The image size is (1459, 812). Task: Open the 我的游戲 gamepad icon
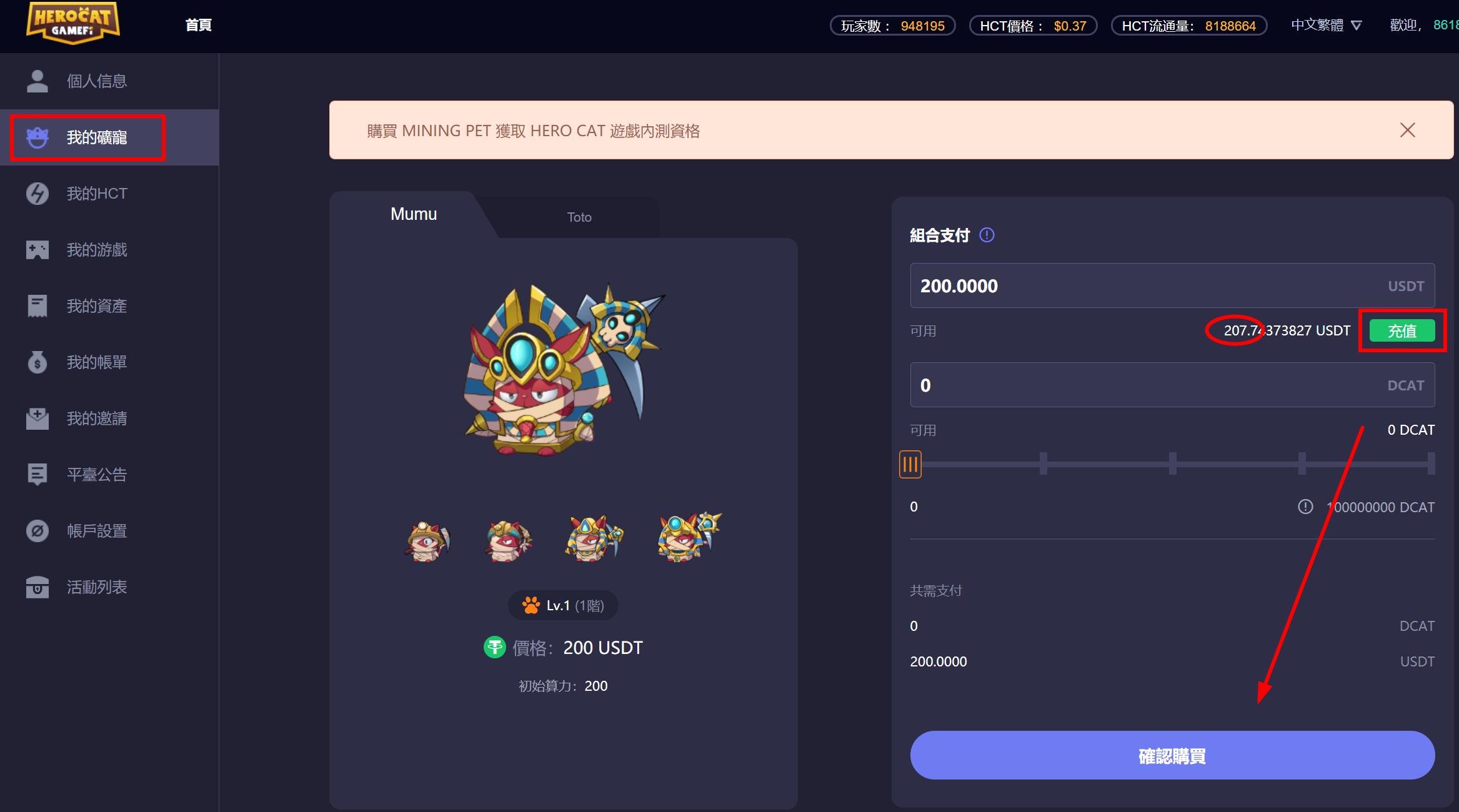click(x=37, y=250)
